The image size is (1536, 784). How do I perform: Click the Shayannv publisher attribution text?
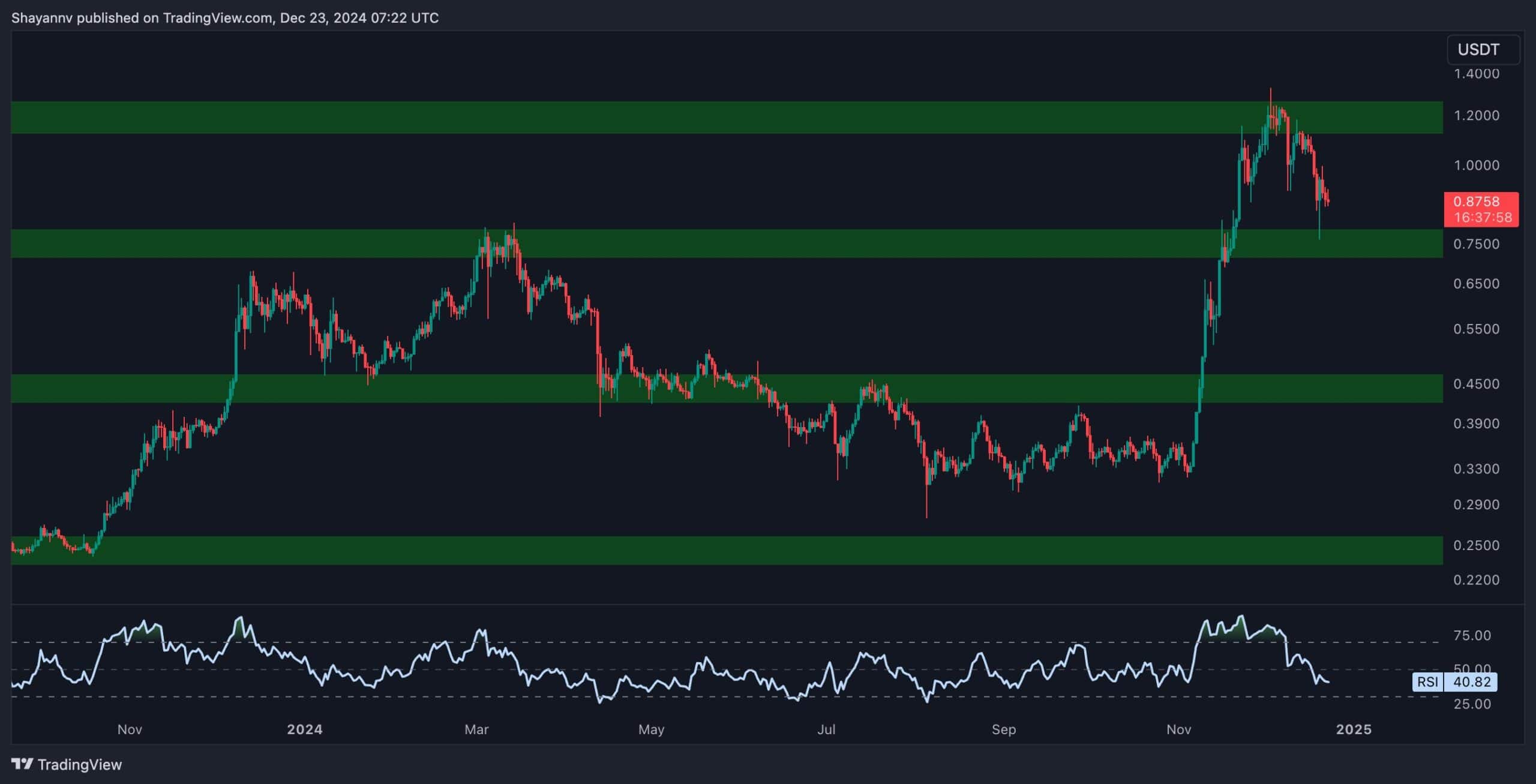click(x=42, y=17)
